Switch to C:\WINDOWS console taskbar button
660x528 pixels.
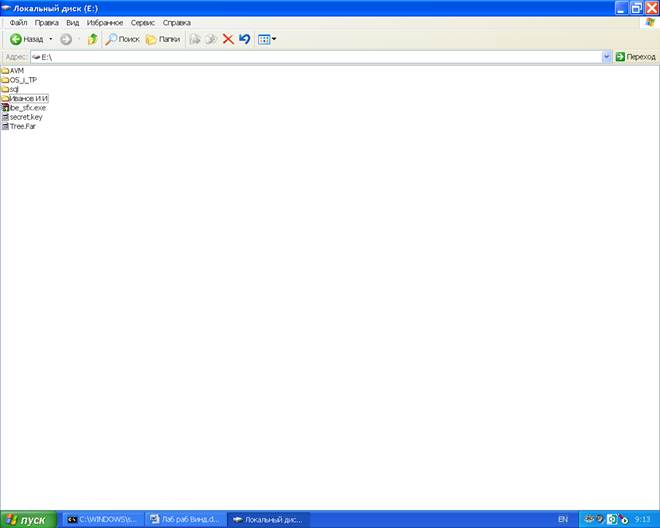[102, 520]
